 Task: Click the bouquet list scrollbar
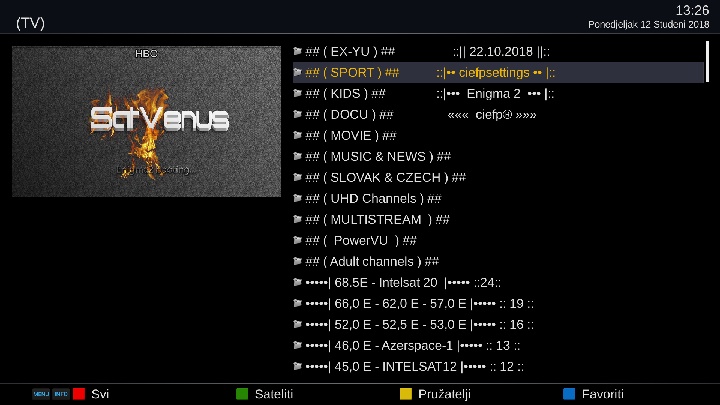pyautogui.click(x=708, y=62)
